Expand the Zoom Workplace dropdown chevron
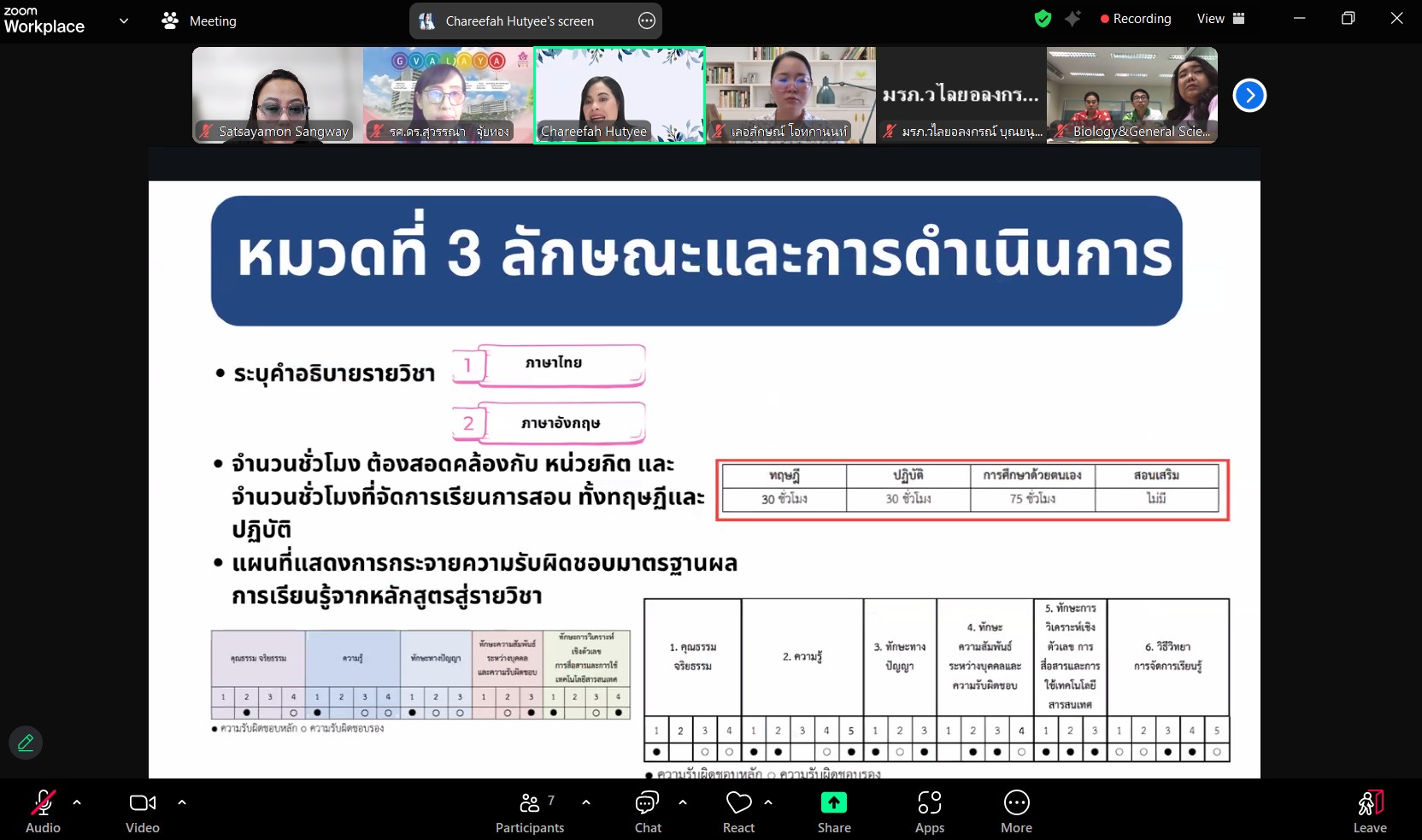The width and height of the screenshot is (1422, 840). click(124, 21)
